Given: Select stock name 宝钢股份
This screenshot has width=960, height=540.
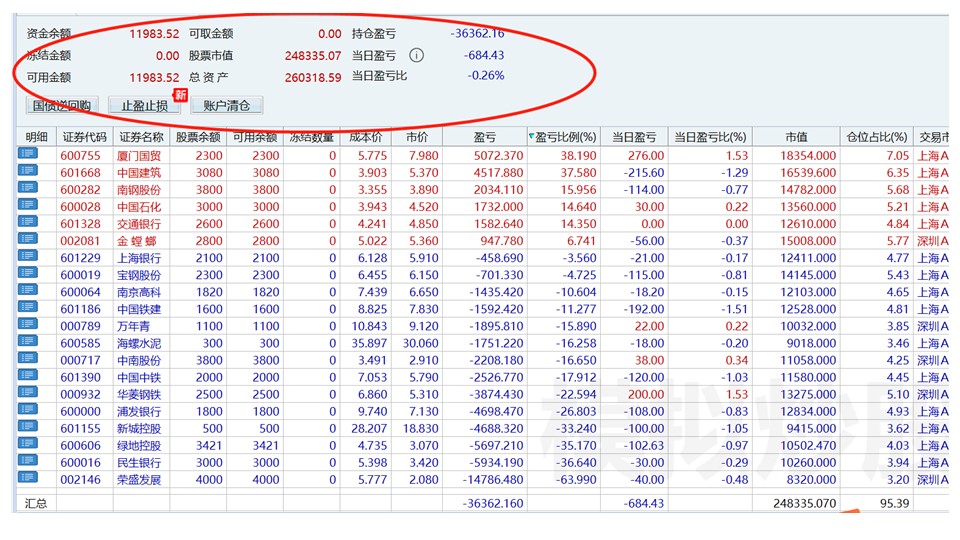Looking at the screenshot, I should pyautogui.click(x=139, y=276).
